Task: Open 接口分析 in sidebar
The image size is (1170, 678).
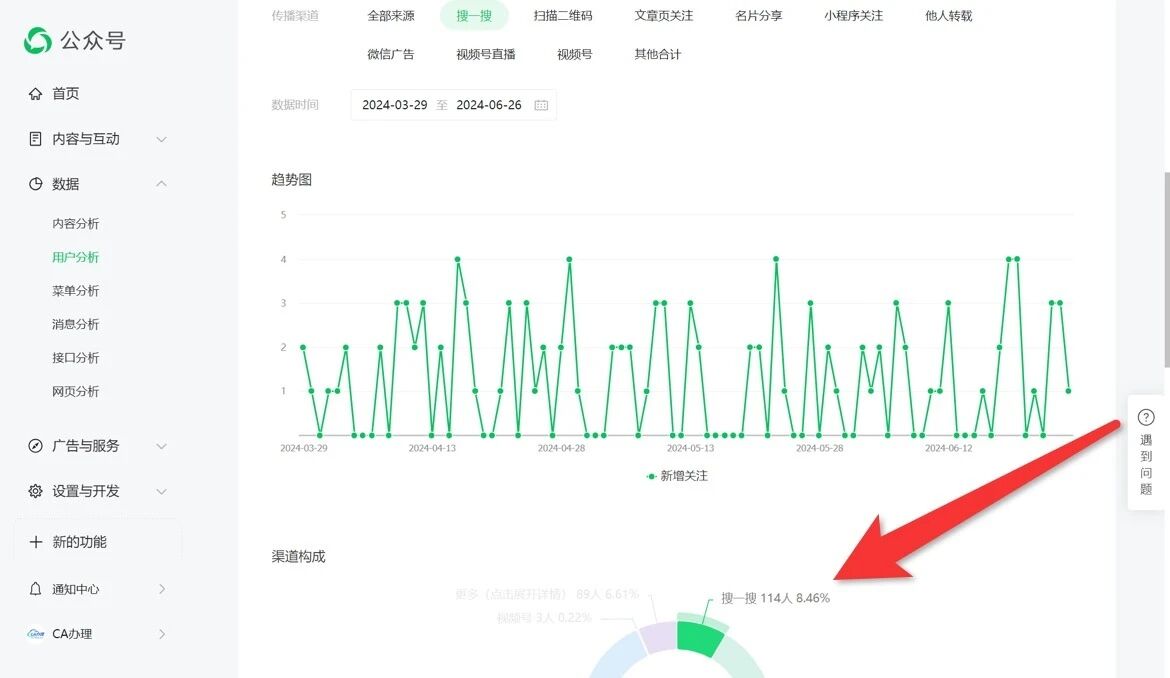Action: pyautogui.click(x=75, y=358)
